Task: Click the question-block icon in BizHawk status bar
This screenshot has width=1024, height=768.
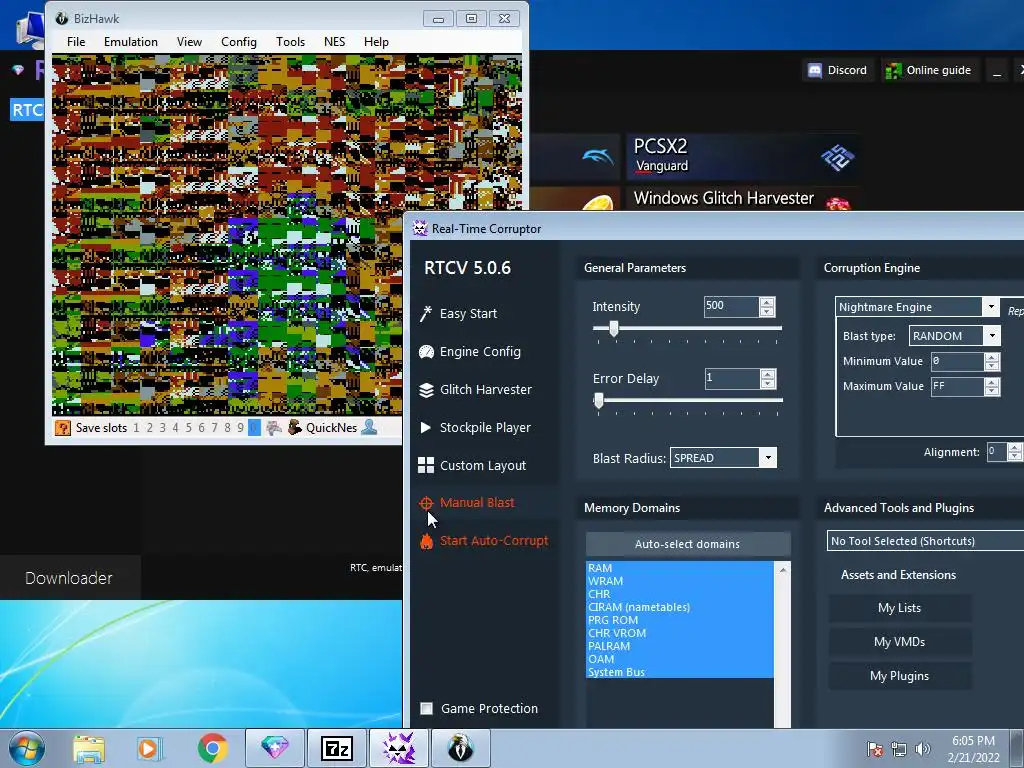Action: tap(63, 428)
